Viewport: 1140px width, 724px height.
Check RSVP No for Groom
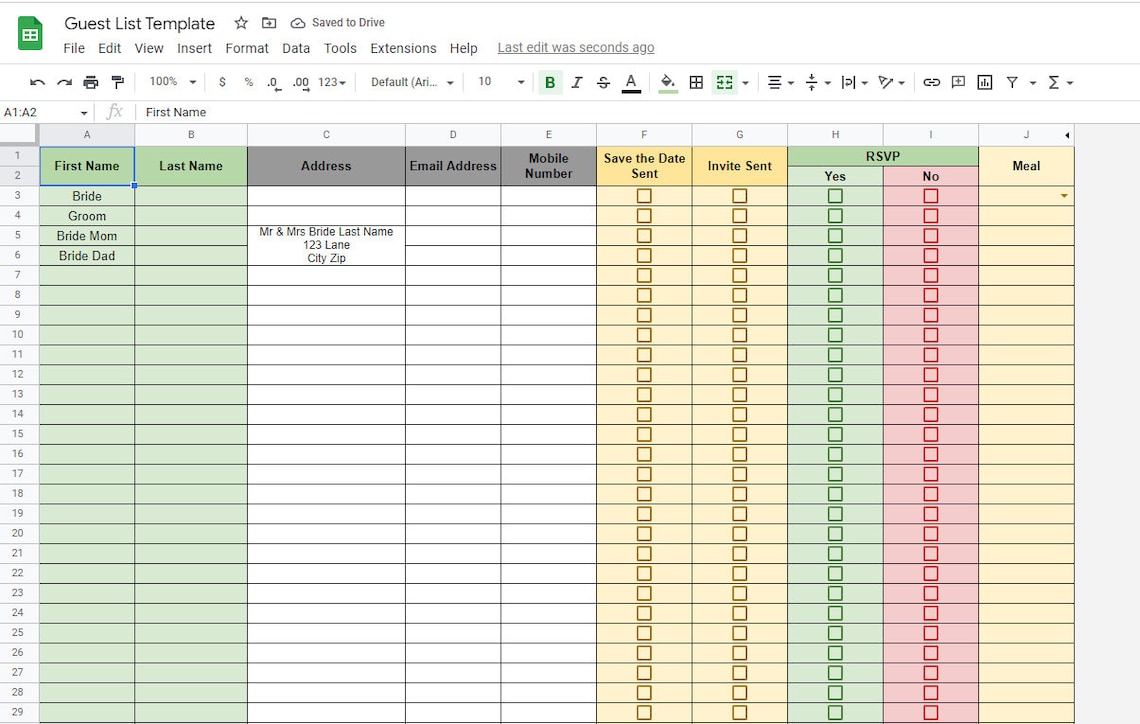pos(931,216)
